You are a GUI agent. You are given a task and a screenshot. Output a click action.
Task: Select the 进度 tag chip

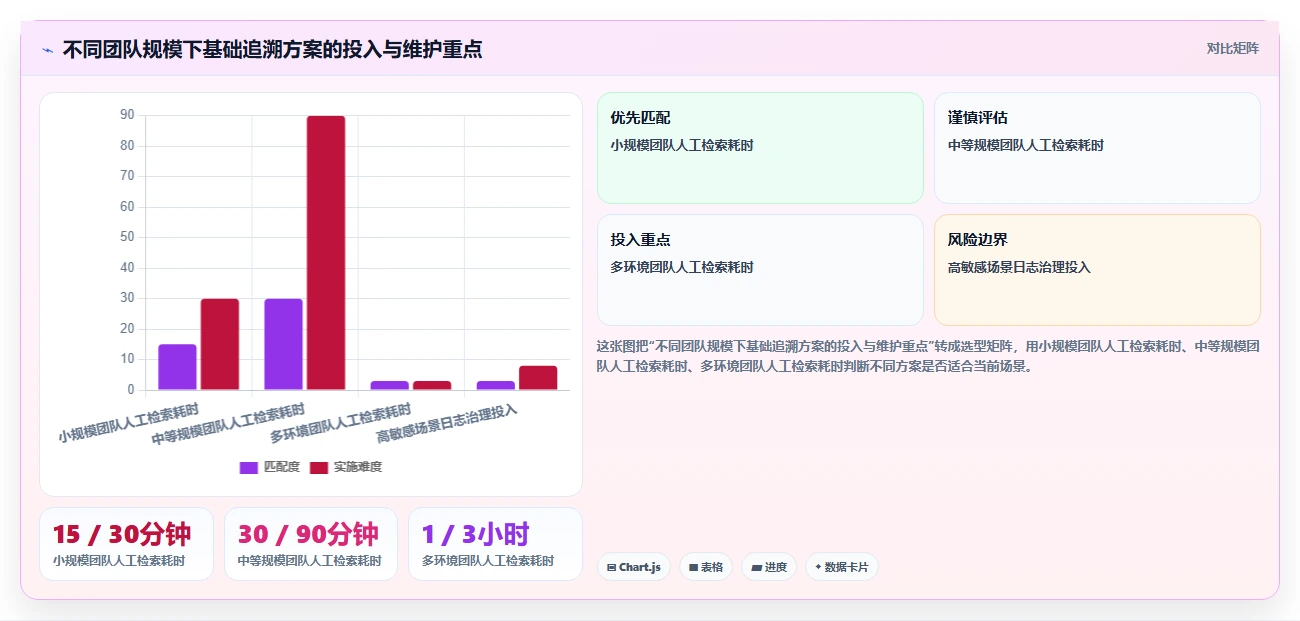coord(769,567)
